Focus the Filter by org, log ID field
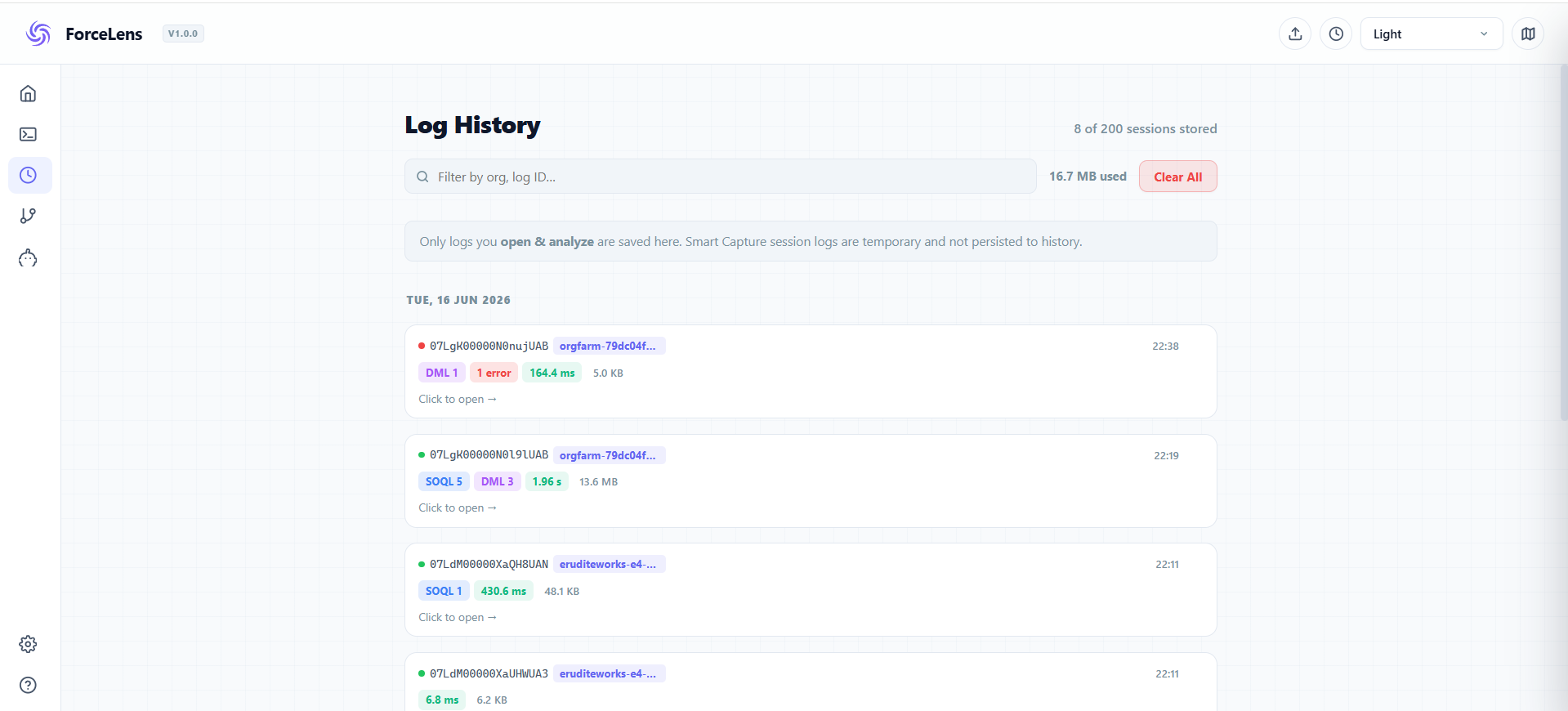This screenshot has width=1568, height=711. 720,177
